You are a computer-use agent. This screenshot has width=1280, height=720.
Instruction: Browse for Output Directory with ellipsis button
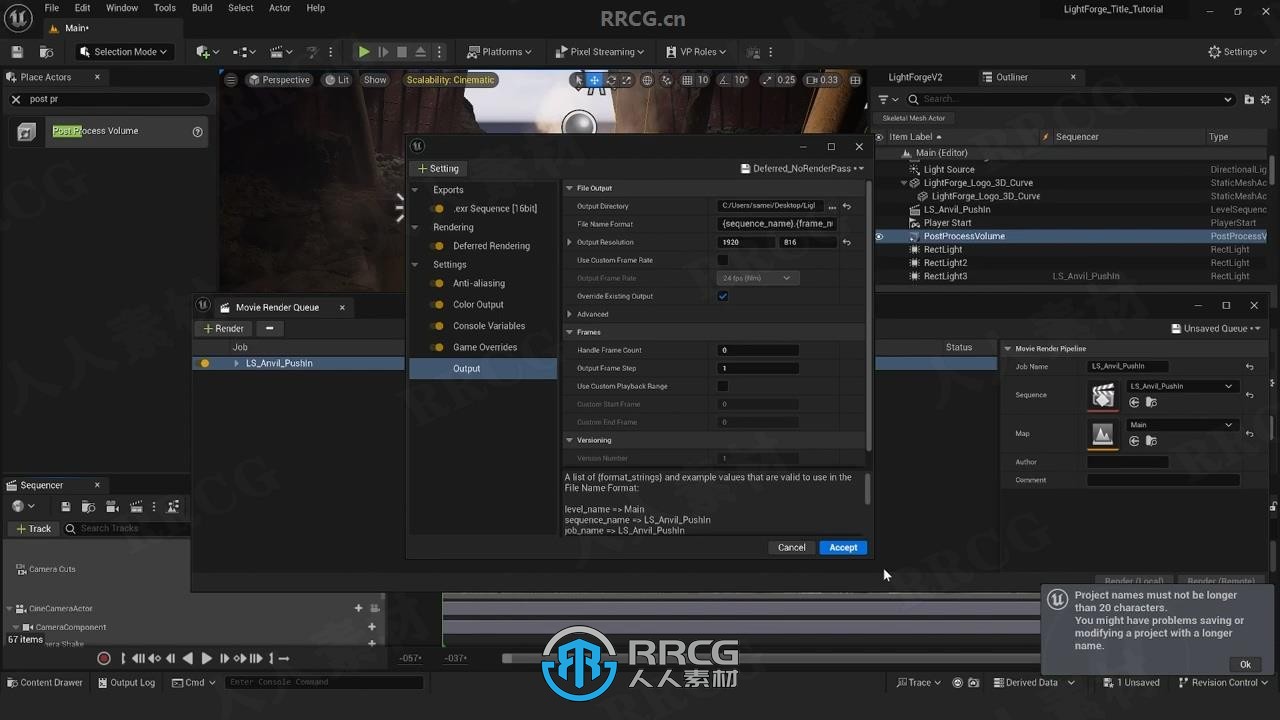(x=832, y=206)
